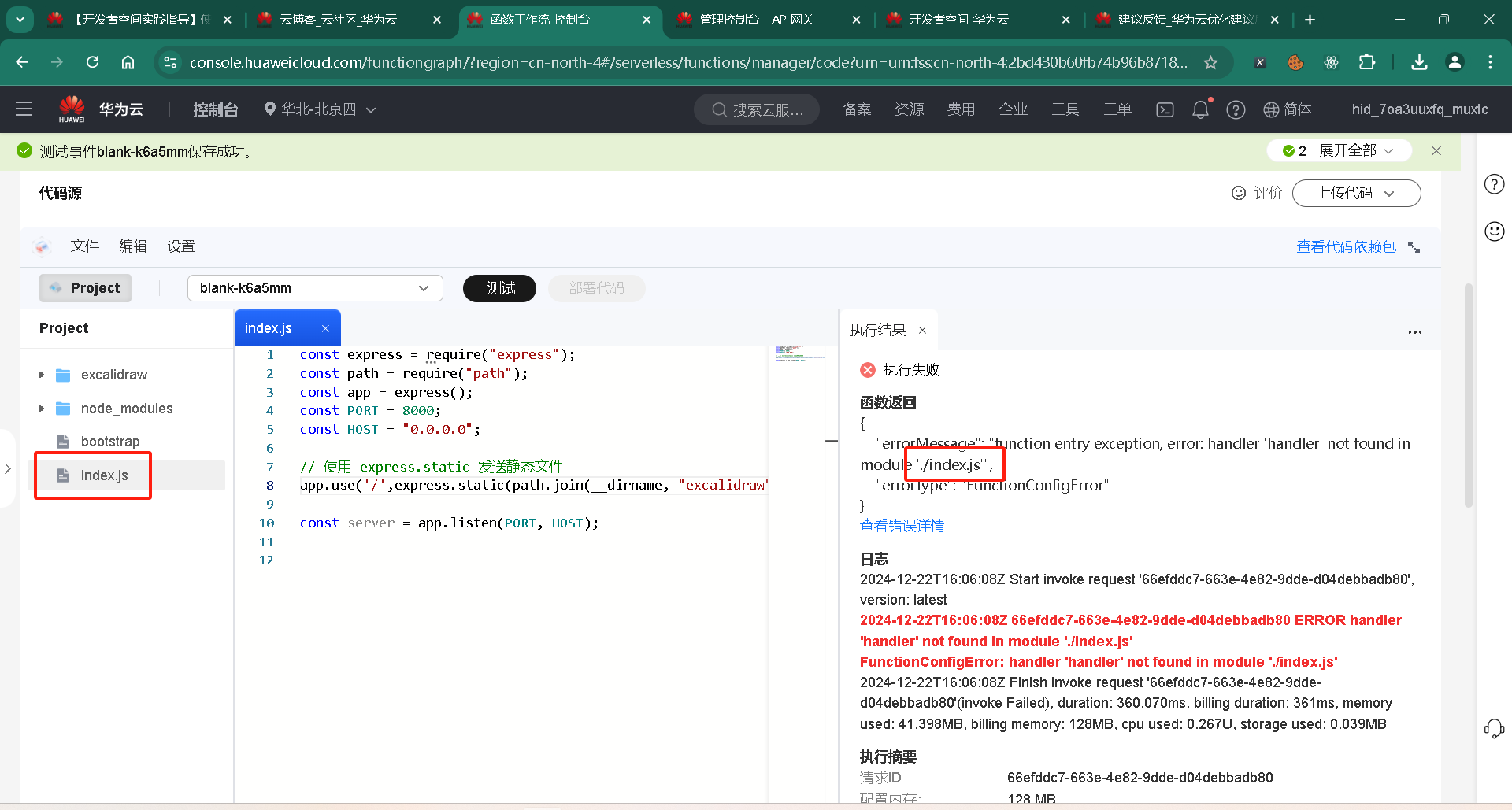Switch language via the globe 简体 control
This screenshot has width=1512, height=810.
coord(1288,109)
